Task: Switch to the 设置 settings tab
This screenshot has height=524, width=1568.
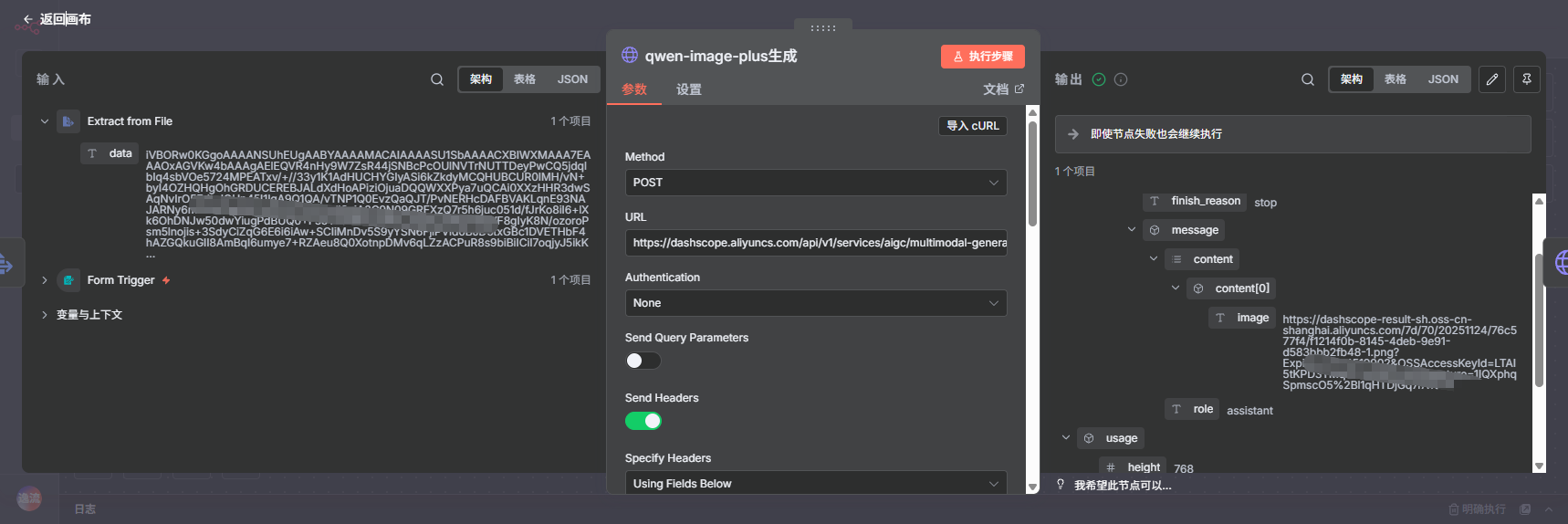Action: [688, 89]
